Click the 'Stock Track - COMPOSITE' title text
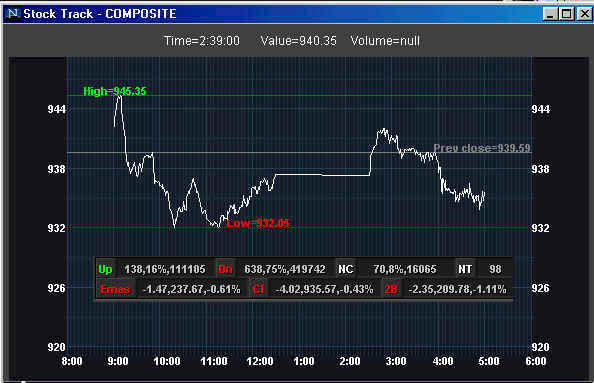Screen dimensions: 594x383 (x=100, y=14)
